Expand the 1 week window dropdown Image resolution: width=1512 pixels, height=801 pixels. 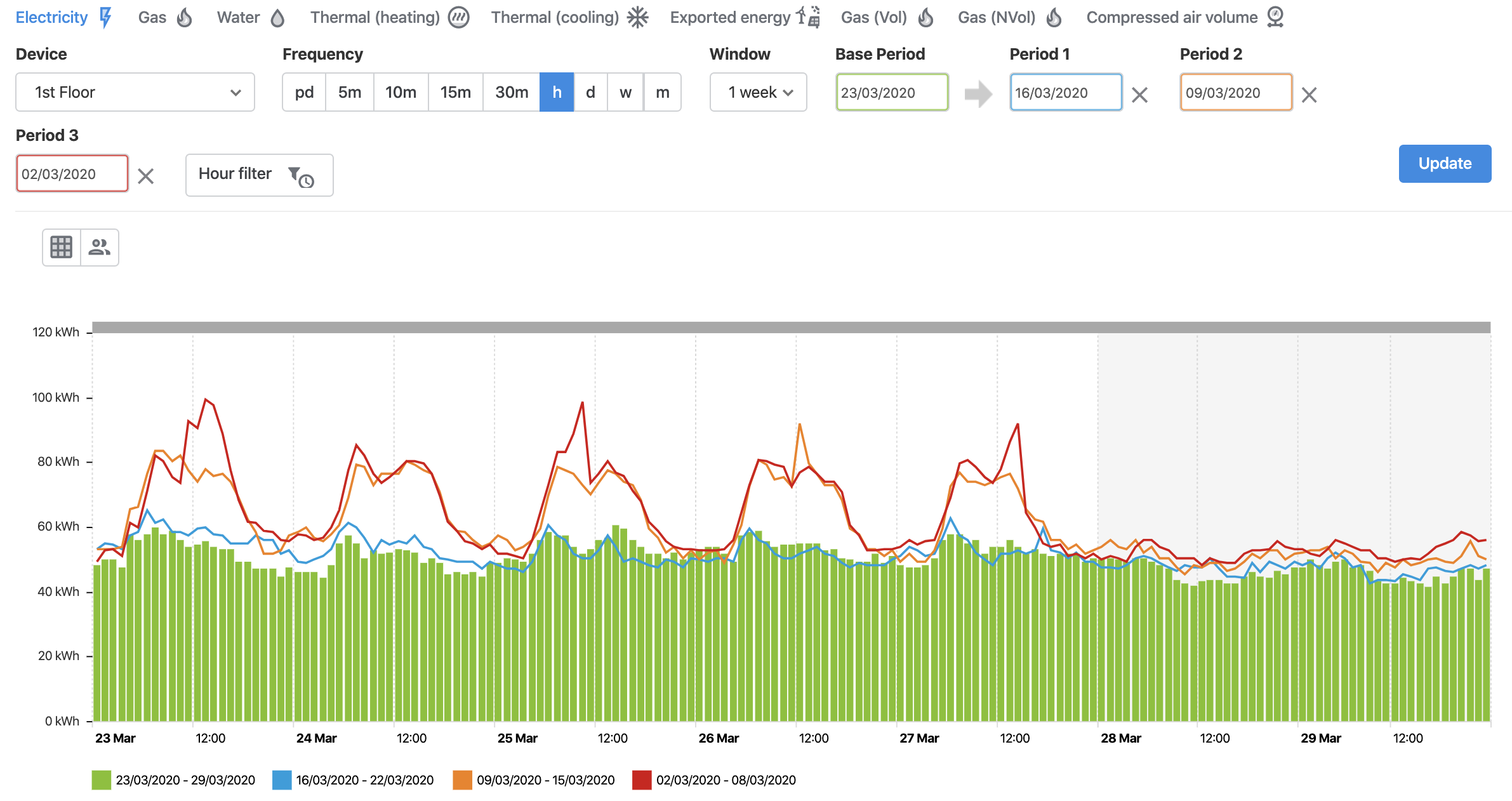click(758, 93)
